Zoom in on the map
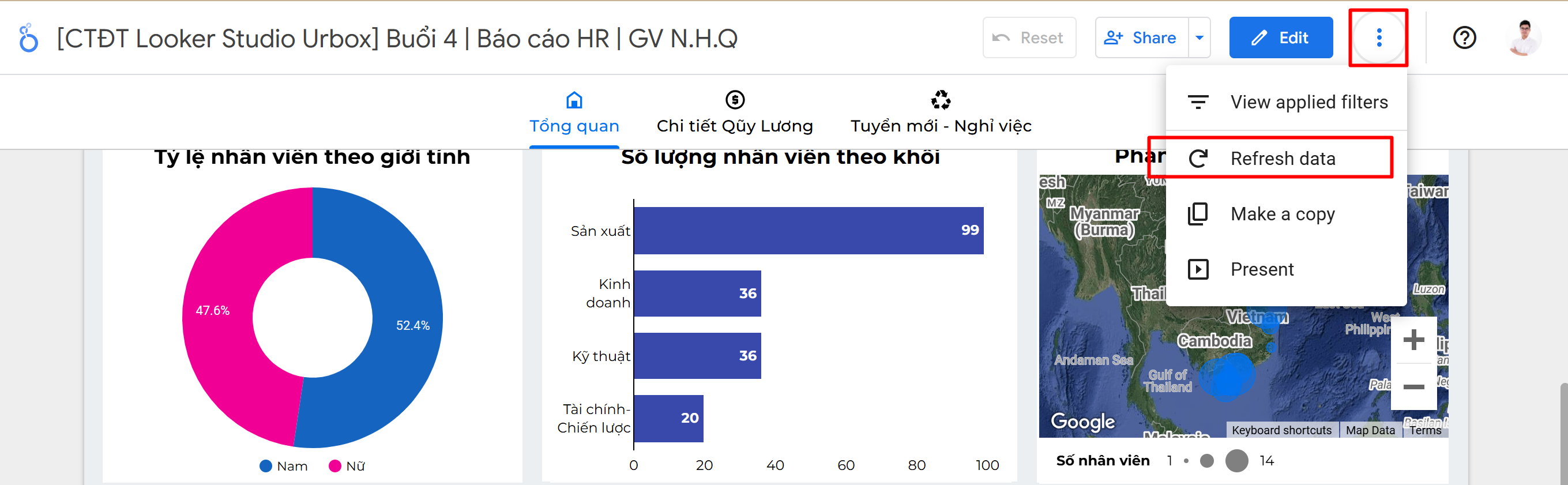Screen dimensions: 1568x485 pyautogui.click(x=1413, y=340)
